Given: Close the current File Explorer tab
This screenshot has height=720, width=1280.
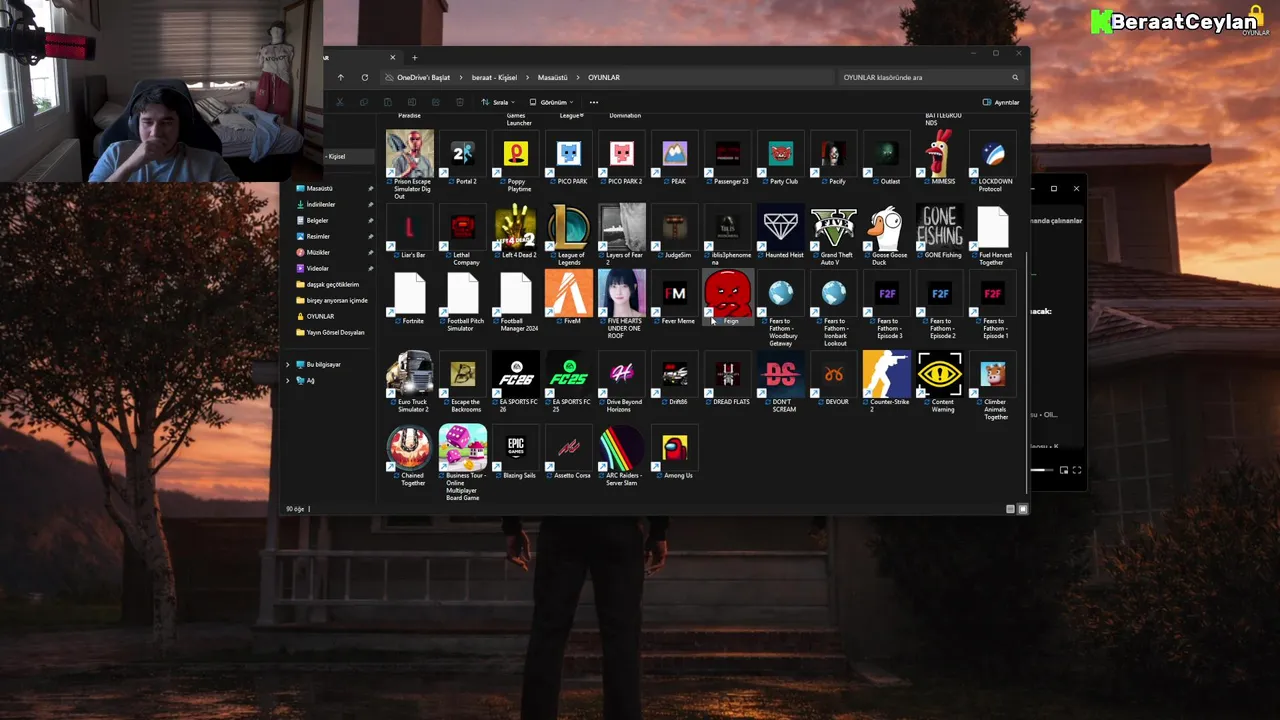Looking at the screenshot, I should (392, 57).
